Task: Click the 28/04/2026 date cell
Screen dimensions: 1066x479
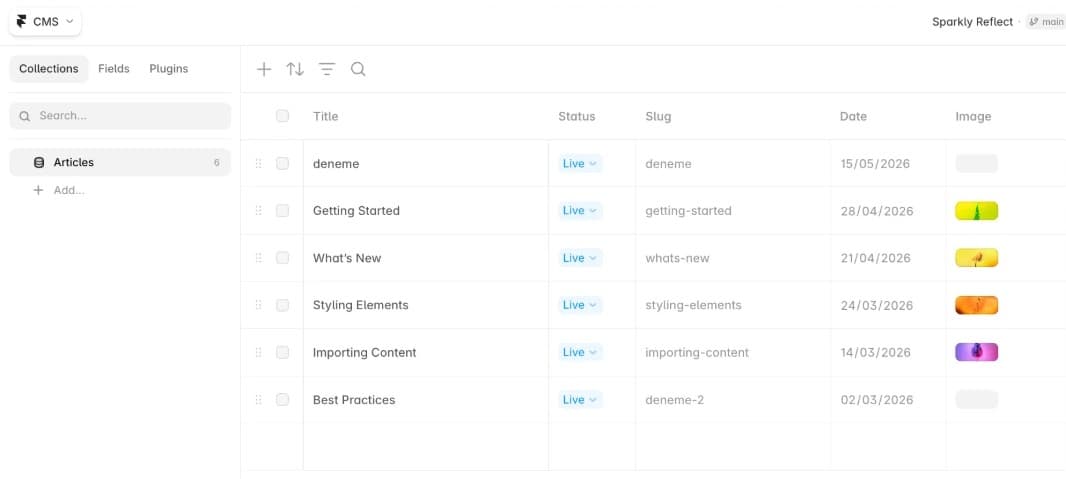Action: tap(888, 211)
